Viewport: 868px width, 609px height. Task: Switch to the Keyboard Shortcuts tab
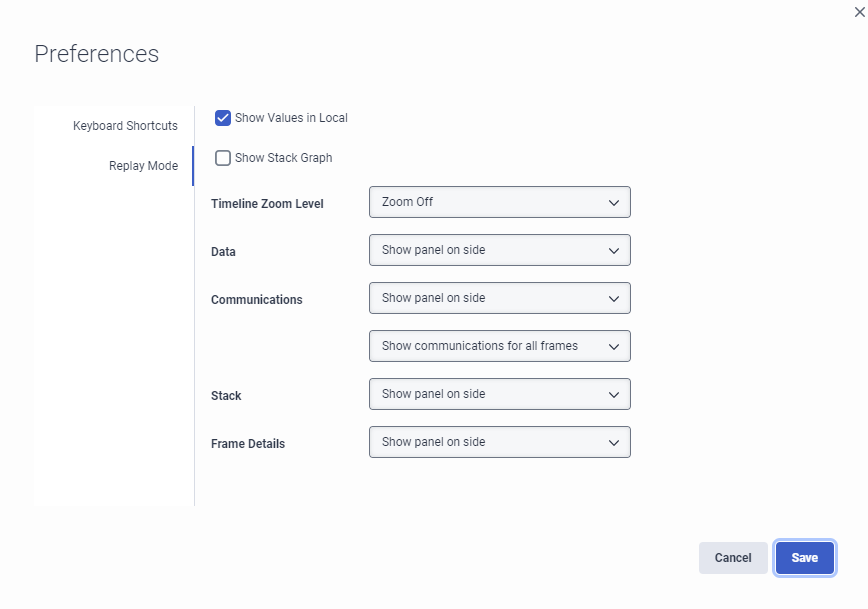click(x=125, y=126)
